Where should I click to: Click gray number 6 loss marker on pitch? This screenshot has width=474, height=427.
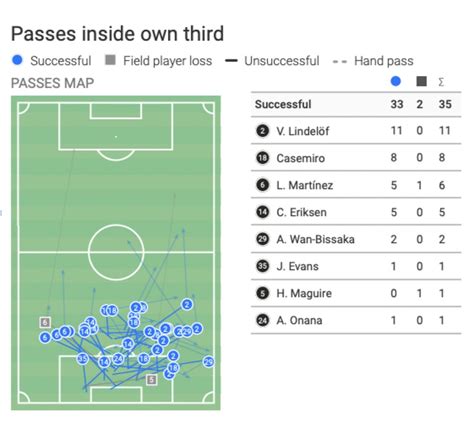(x=45, y=322)
